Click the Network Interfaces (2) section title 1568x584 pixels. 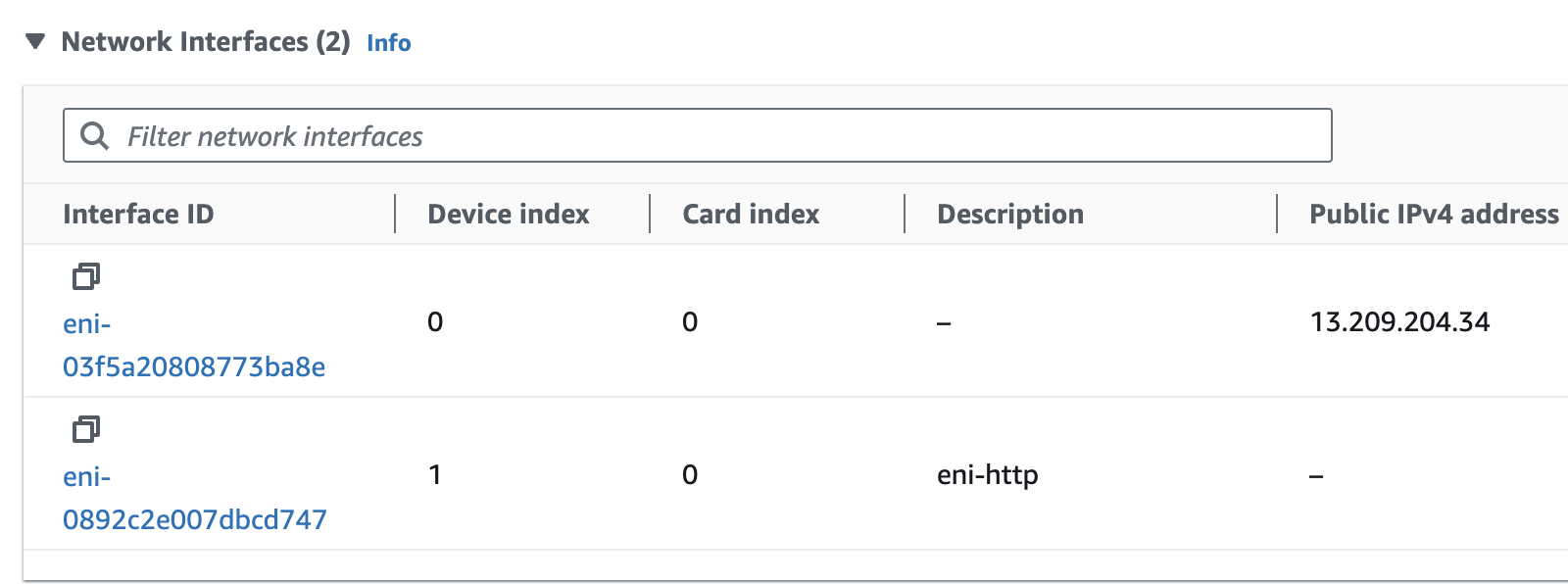click(x=206, y=42)
